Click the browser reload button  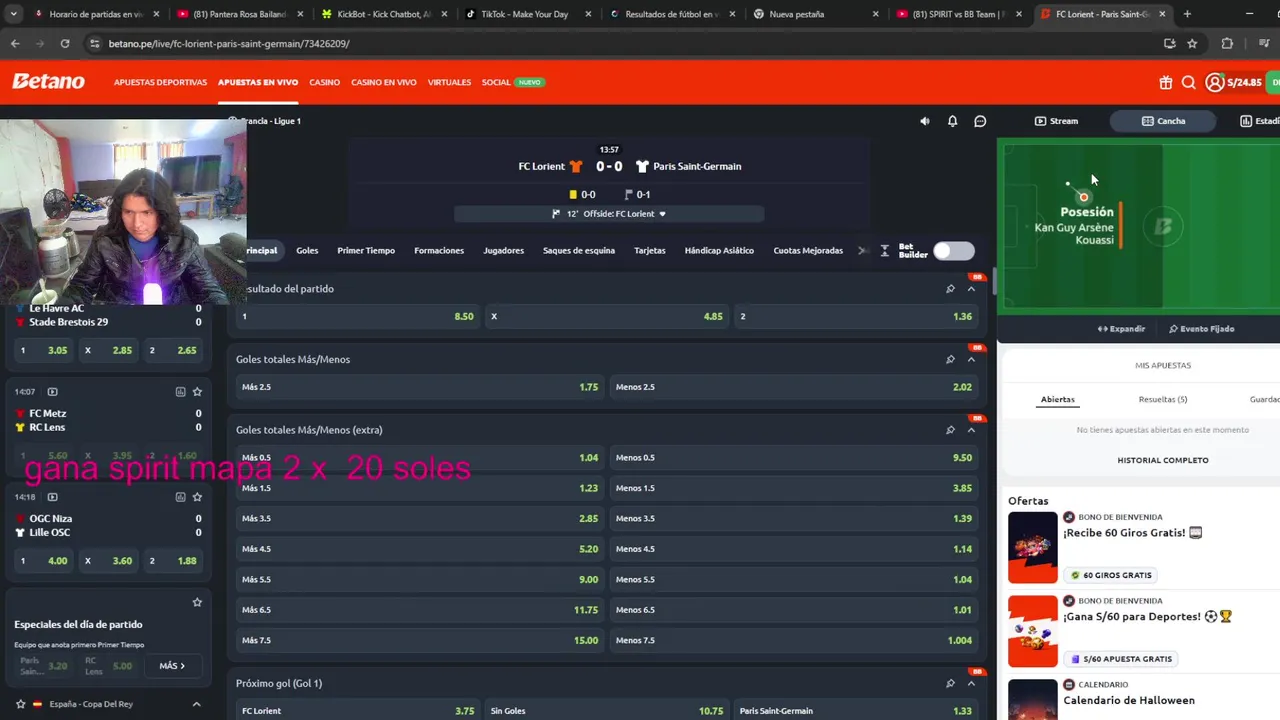pos(65,44)
